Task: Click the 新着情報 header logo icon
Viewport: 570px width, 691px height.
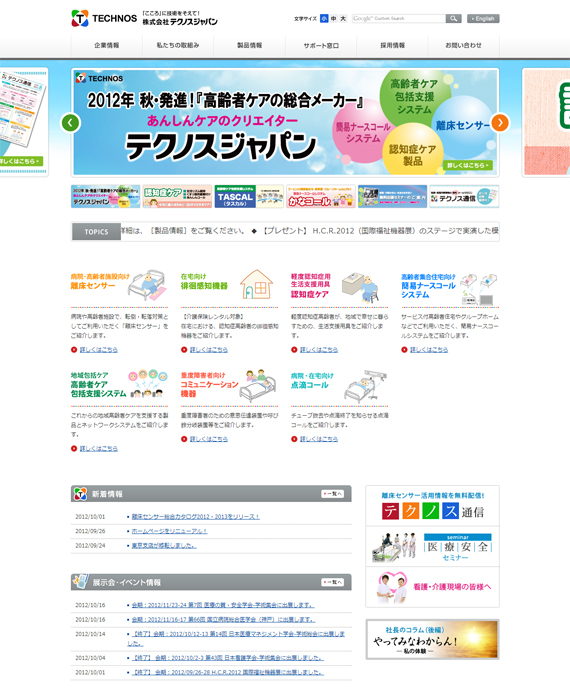Action: (80, 494)
